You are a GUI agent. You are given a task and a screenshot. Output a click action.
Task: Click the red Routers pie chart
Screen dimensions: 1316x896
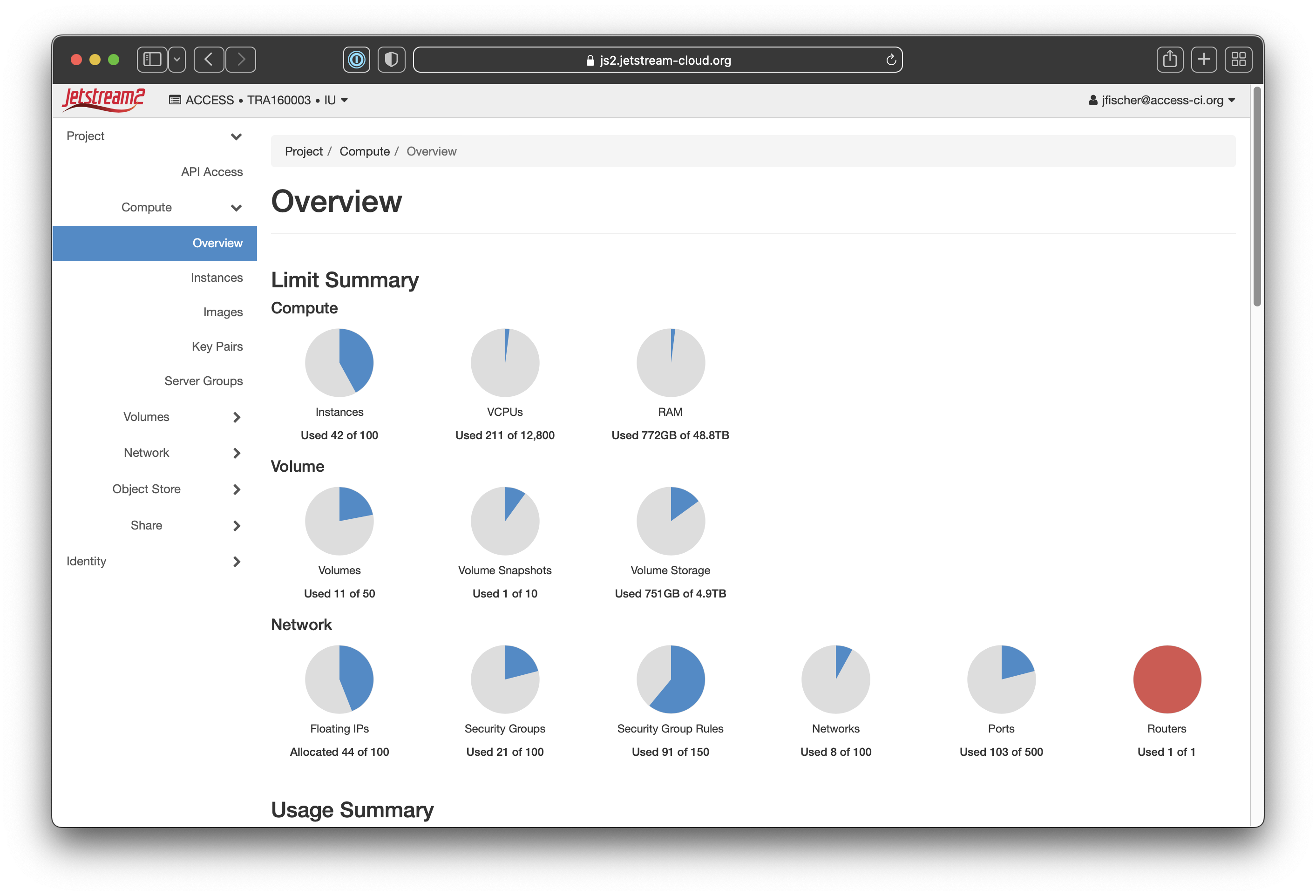coord(1167,679)
